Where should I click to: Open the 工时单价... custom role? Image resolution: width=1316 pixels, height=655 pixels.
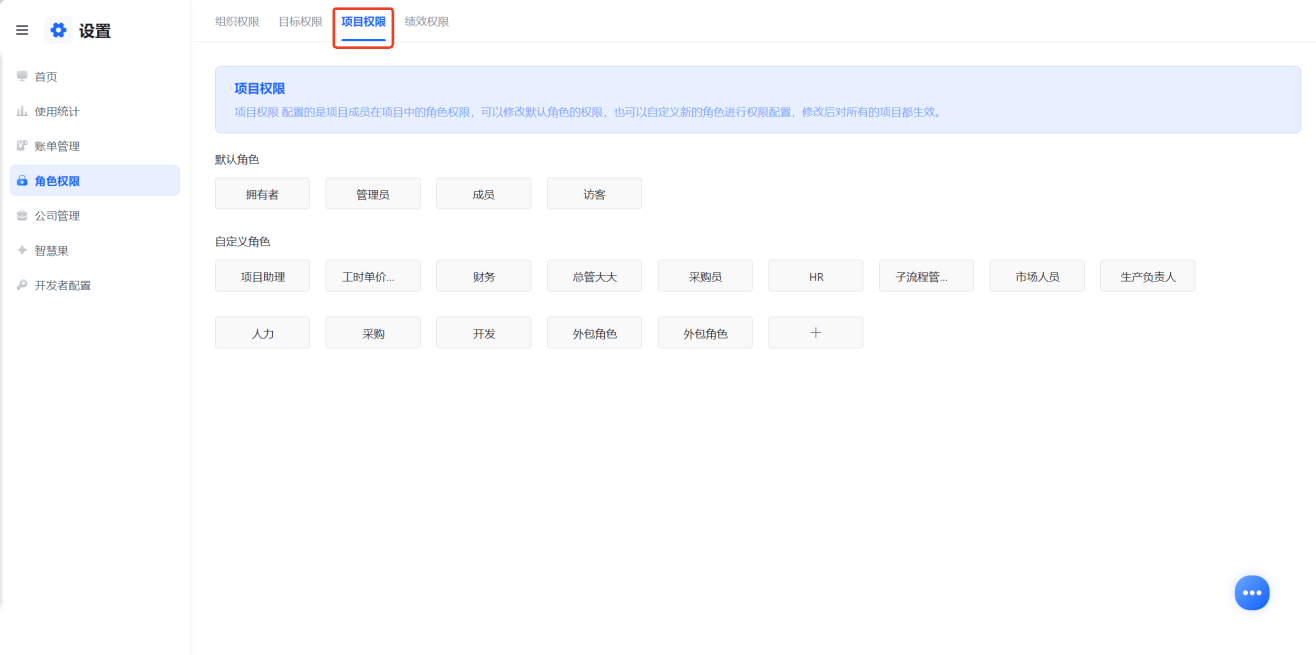tap(373, 276)
